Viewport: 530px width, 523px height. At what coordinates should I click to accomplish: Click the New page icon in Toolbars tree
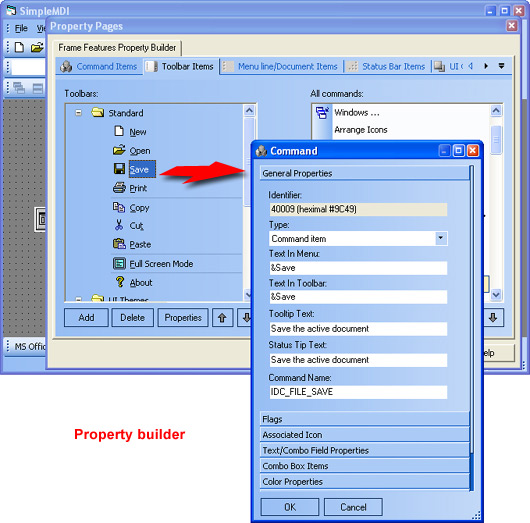pos(119,131)
